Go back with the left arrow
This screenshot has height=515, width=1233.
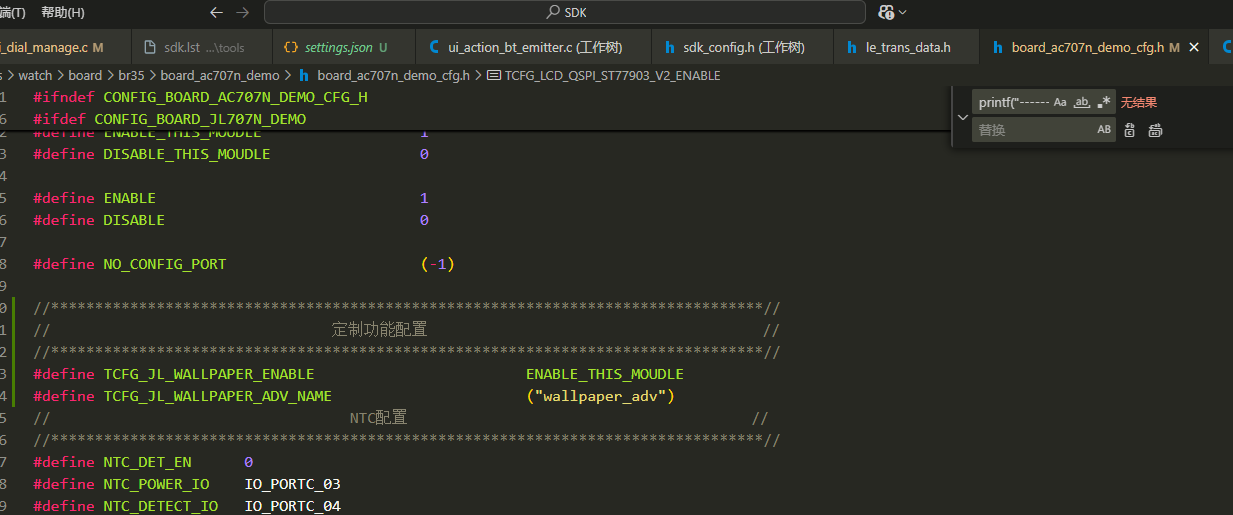(x=217, y=12)
